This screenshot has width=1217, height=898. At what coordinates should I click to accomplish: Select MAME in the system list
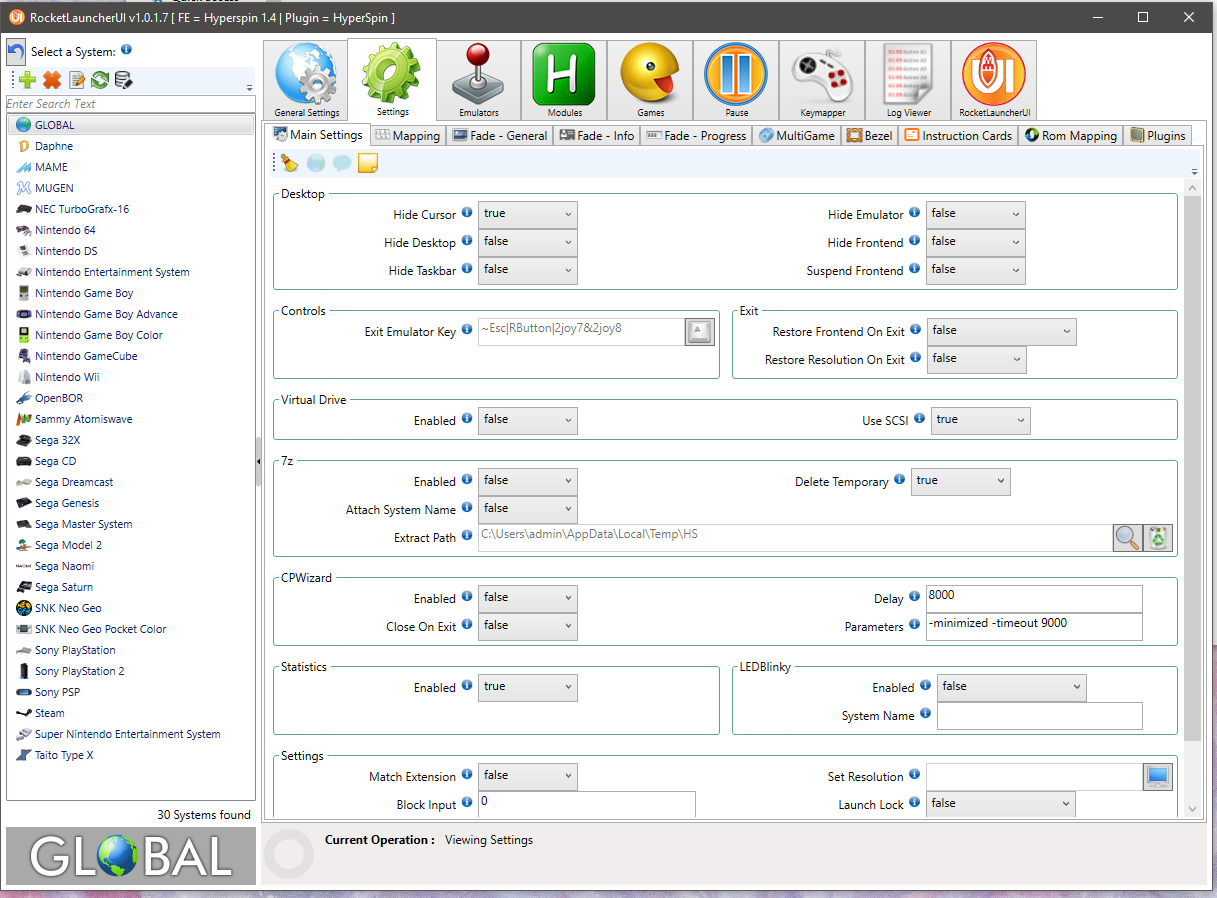coord(130,167)
